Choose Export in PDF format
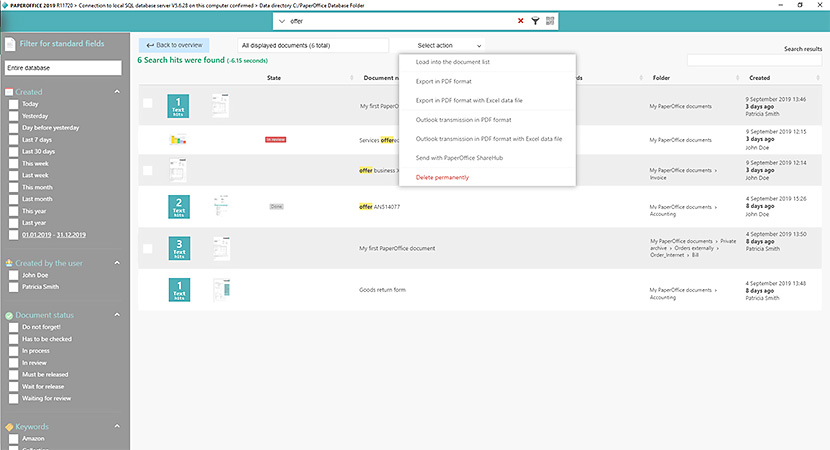The image size is (830, 450). coord(444,82)
